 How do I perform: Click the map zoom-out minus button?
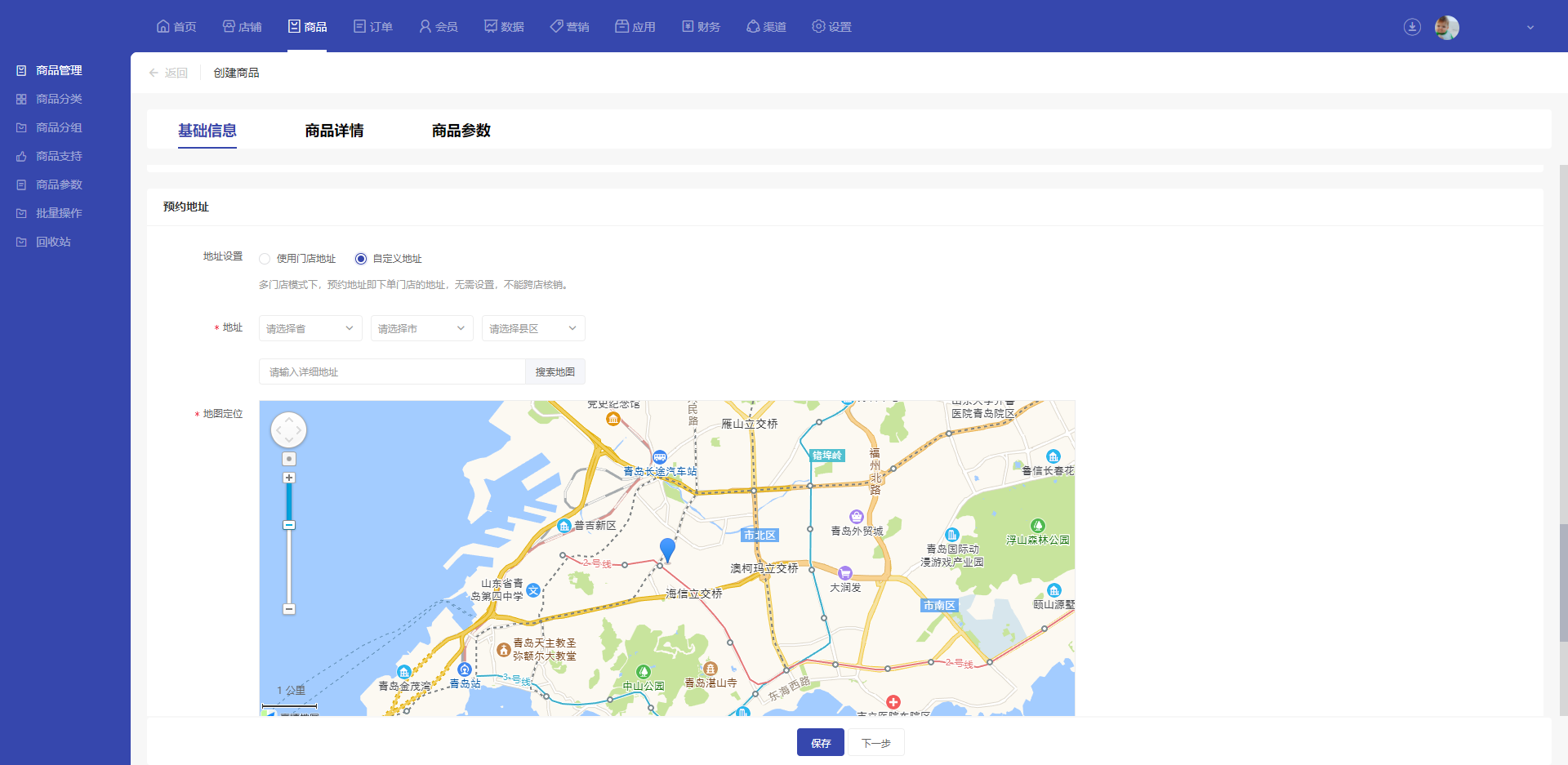pyautogui.click(x=289, y=609)
